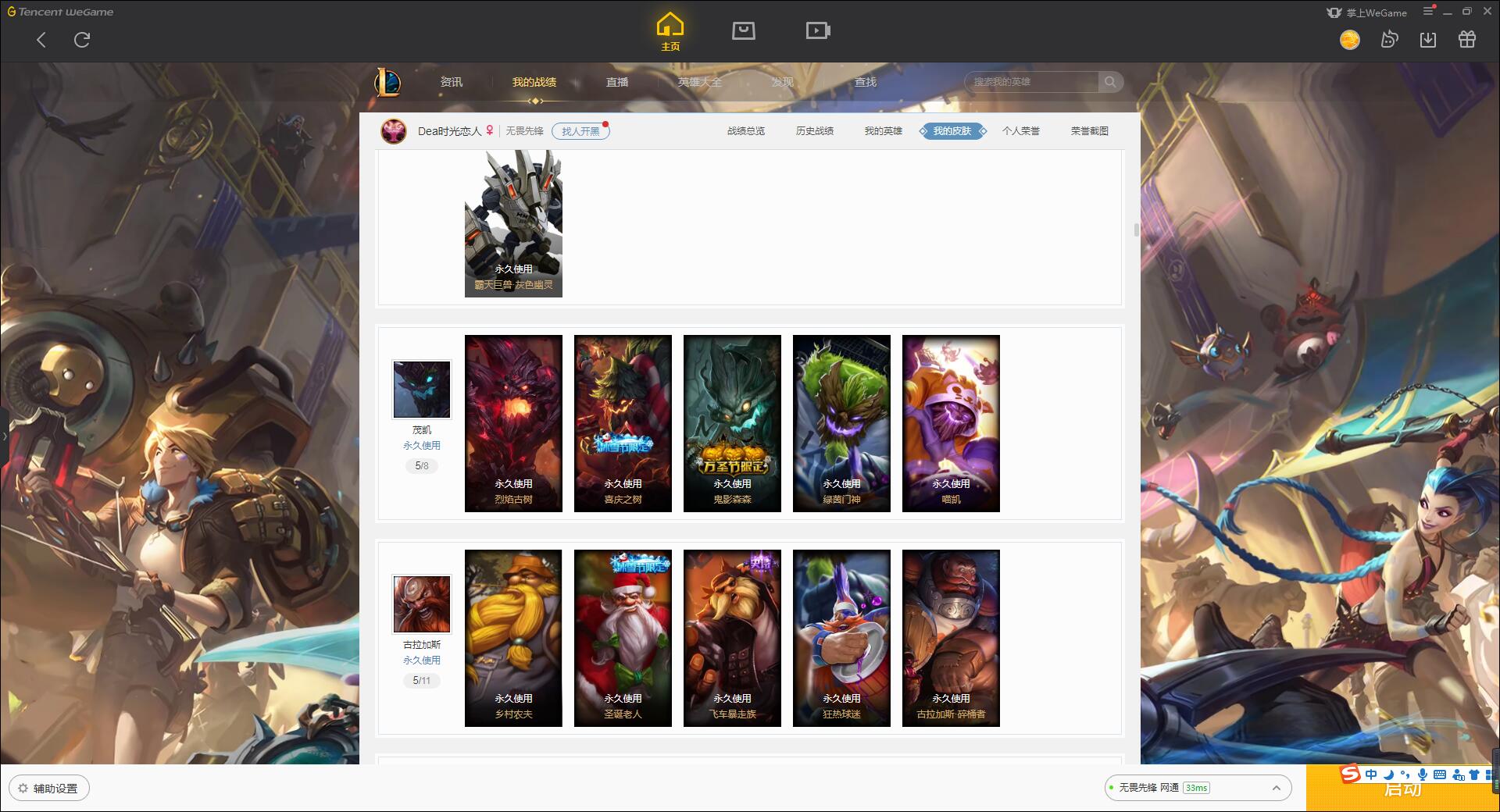Open the 英雄大全 tab

tap(700, 82)
